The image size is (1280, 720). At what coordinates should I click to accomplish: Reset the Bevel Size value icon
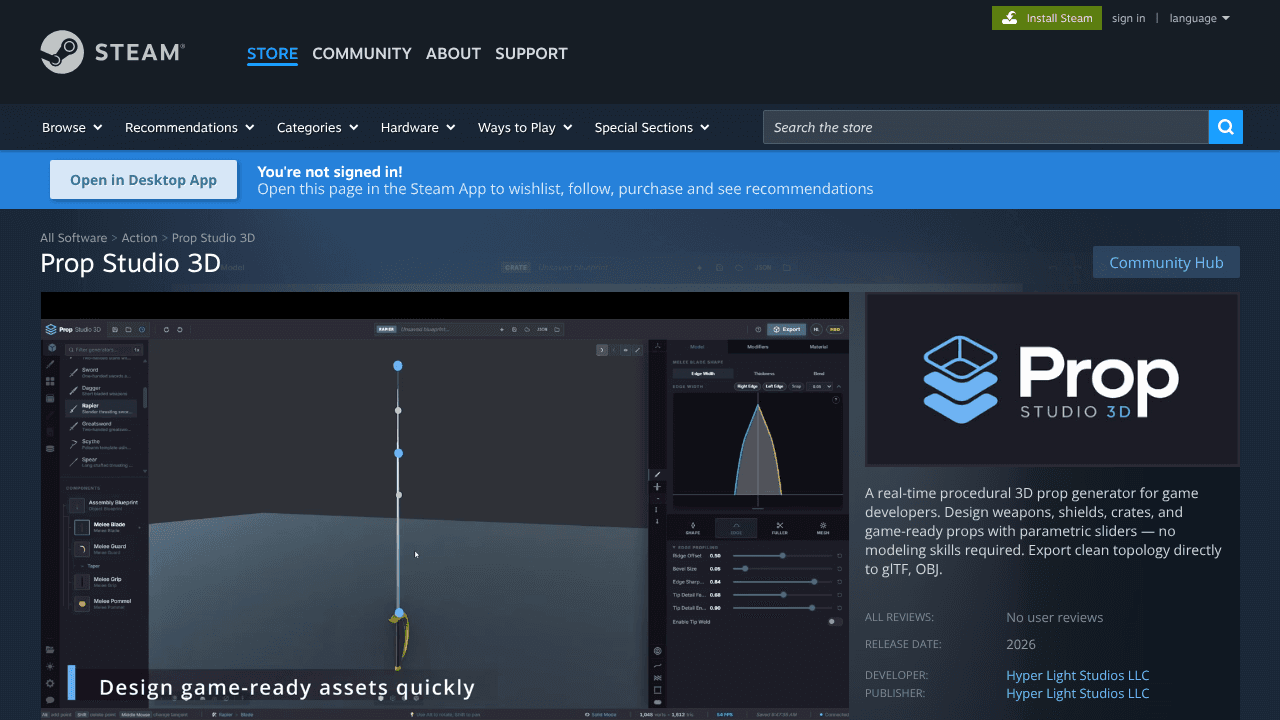[x=839, y=569]
